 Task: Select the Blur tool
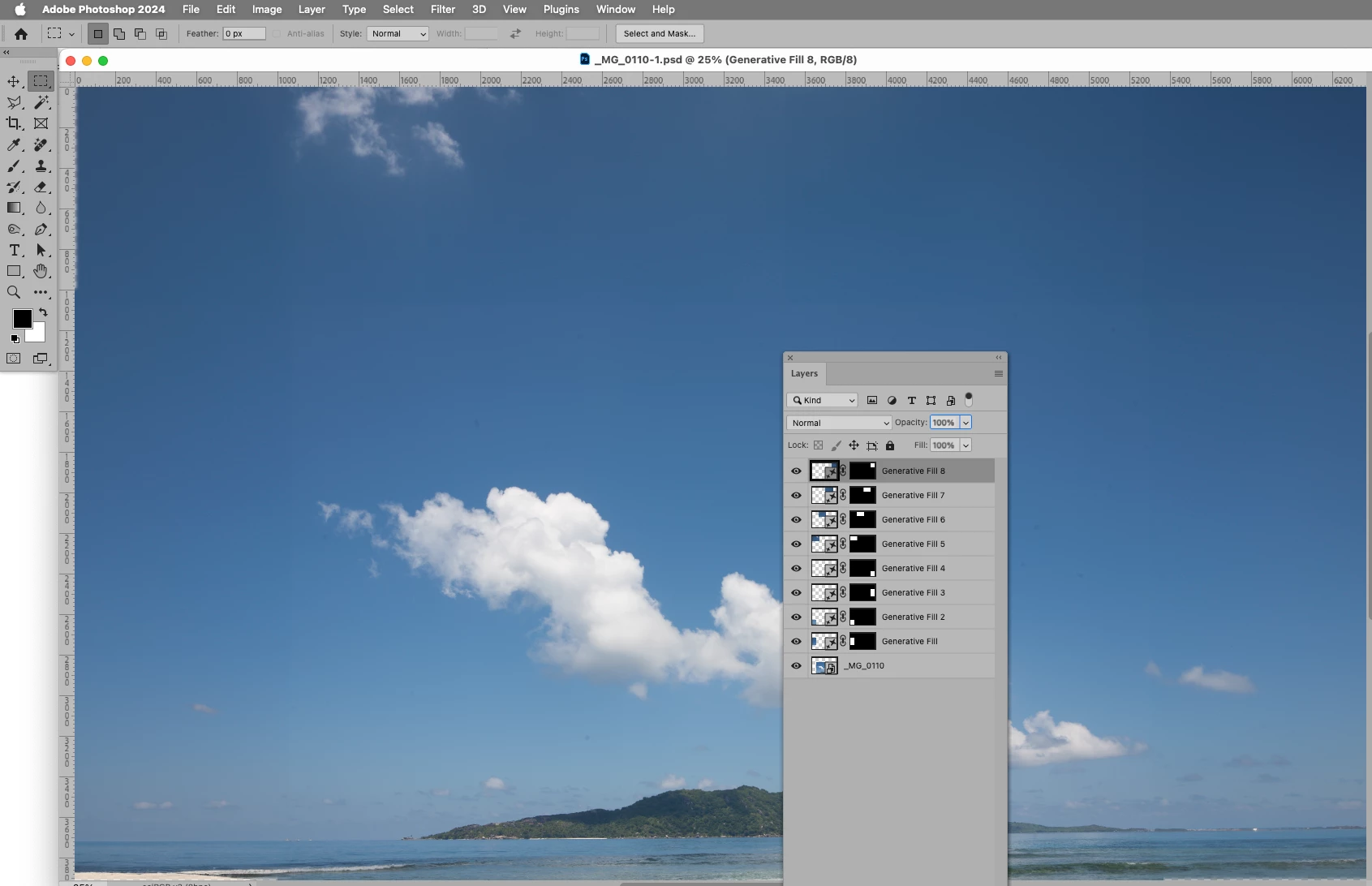pyautogui.click(x=41, y=208)
